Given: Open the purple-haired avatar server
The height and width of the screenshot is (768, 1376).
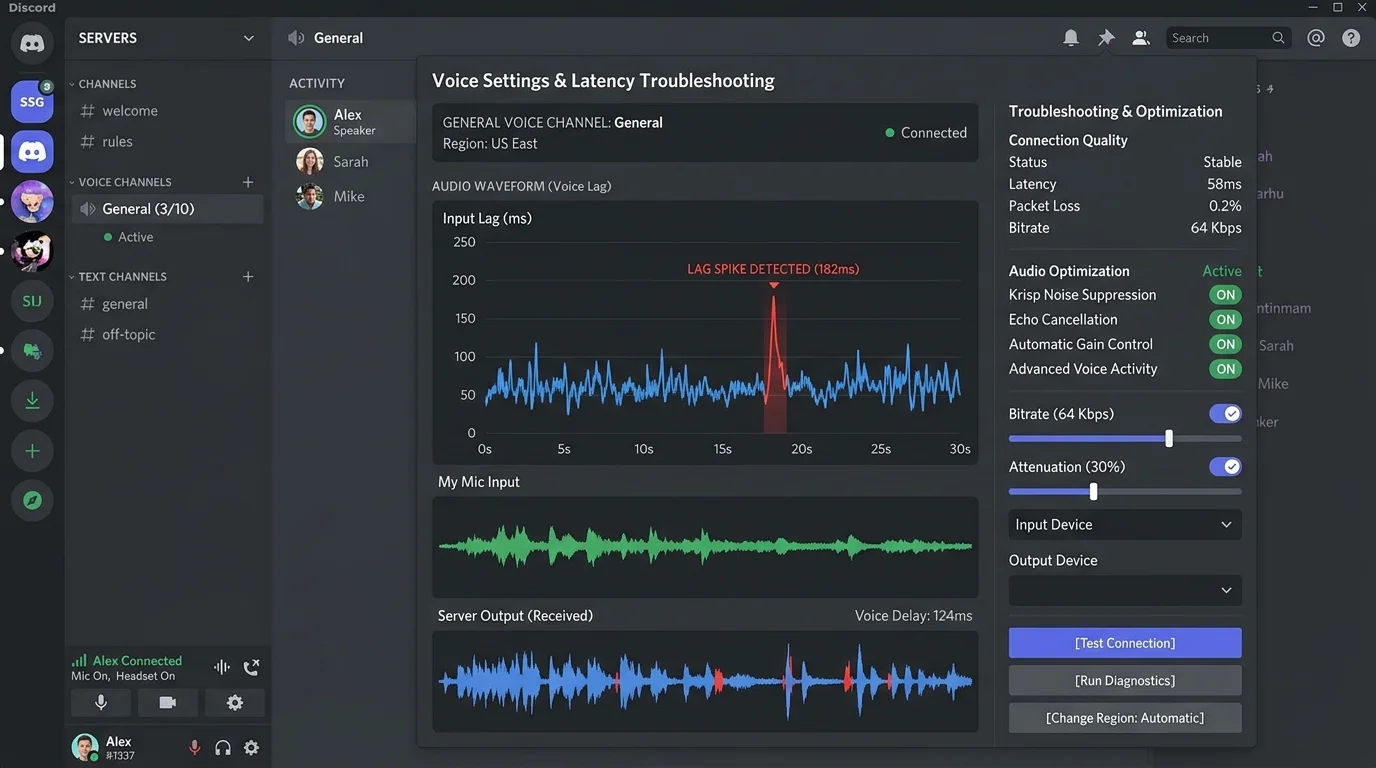Looking at the screenshot, I should point(32,202).
